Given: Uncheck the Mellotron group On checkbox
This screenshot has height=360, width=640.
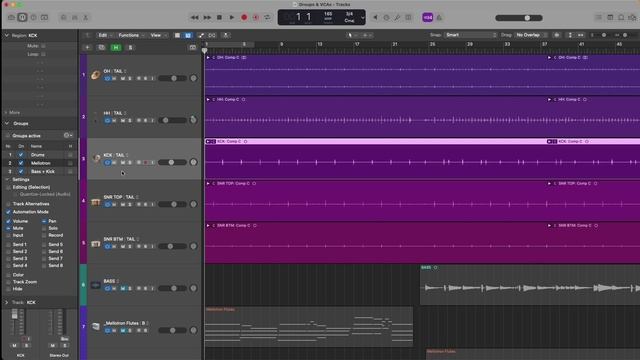Looking at the screenshot, I should pyautogui.click(x=21, y=163).
